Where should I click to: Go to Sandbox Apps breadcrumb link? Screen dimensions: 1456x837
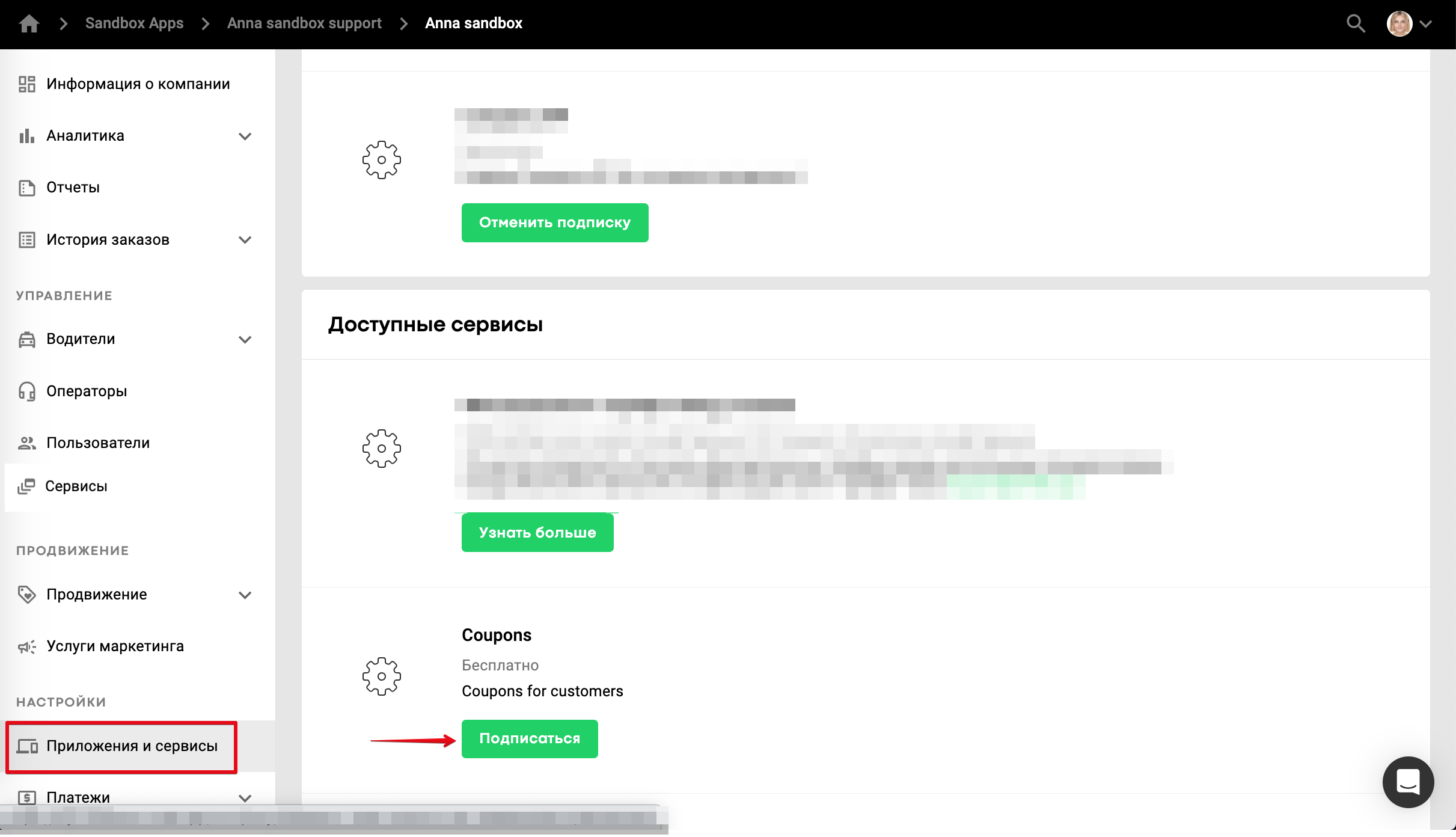[x=134, y=23]
